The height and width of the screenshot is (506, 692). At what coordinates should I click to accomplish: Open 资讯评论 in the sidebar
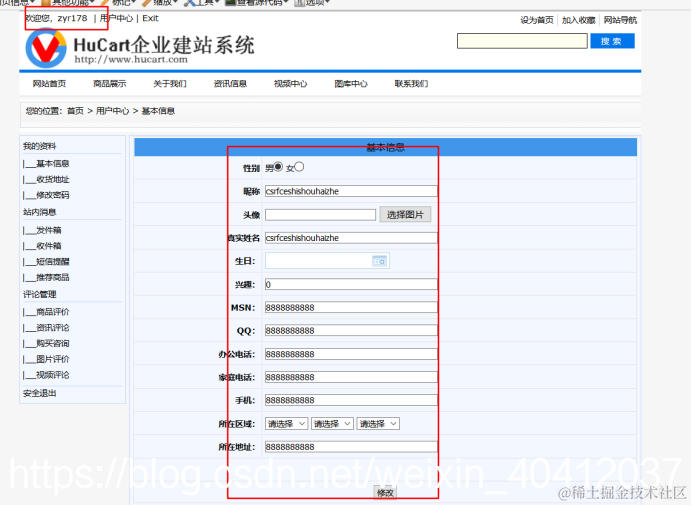(x=53, y=328)
